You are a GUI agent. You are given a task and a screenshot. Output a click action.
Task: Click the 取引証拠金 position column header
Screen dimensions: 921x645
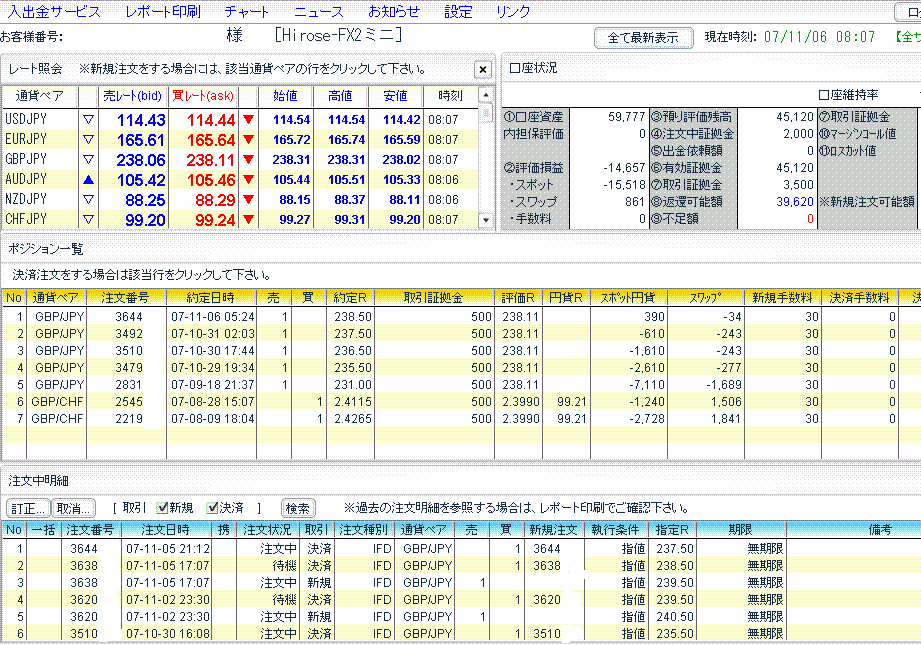coord(434,298)
